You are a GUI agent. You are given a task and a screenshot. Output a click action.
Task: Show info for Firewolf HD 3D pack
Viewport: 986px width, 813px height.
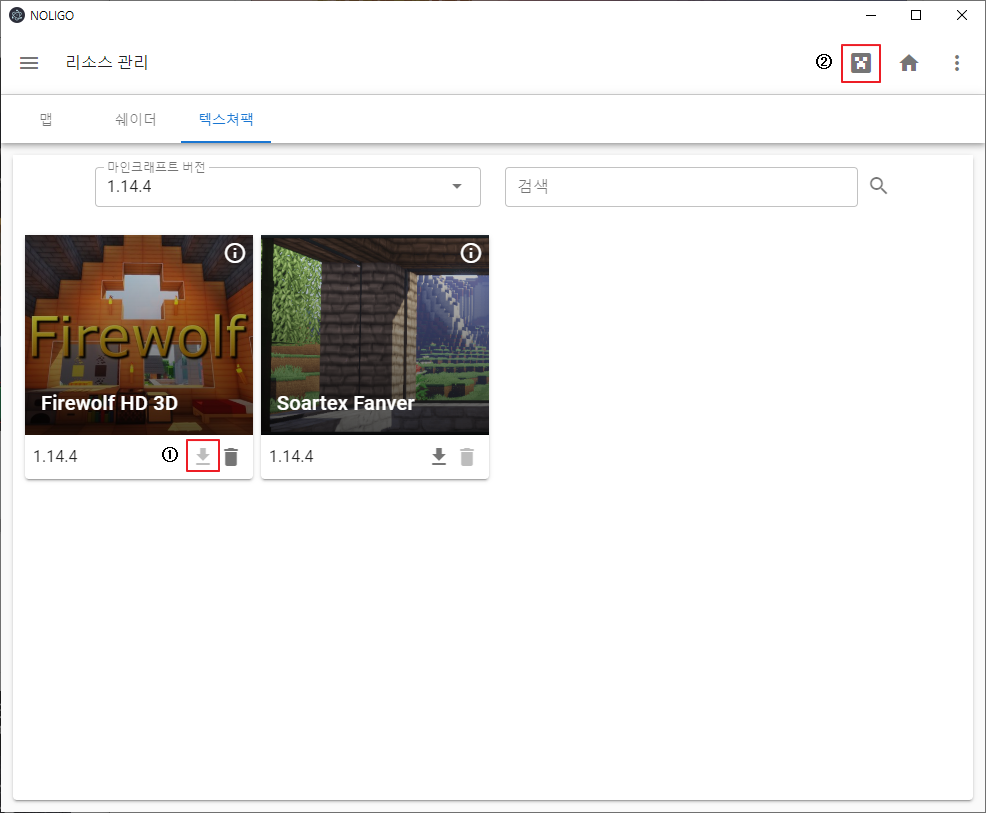(235, 253)
